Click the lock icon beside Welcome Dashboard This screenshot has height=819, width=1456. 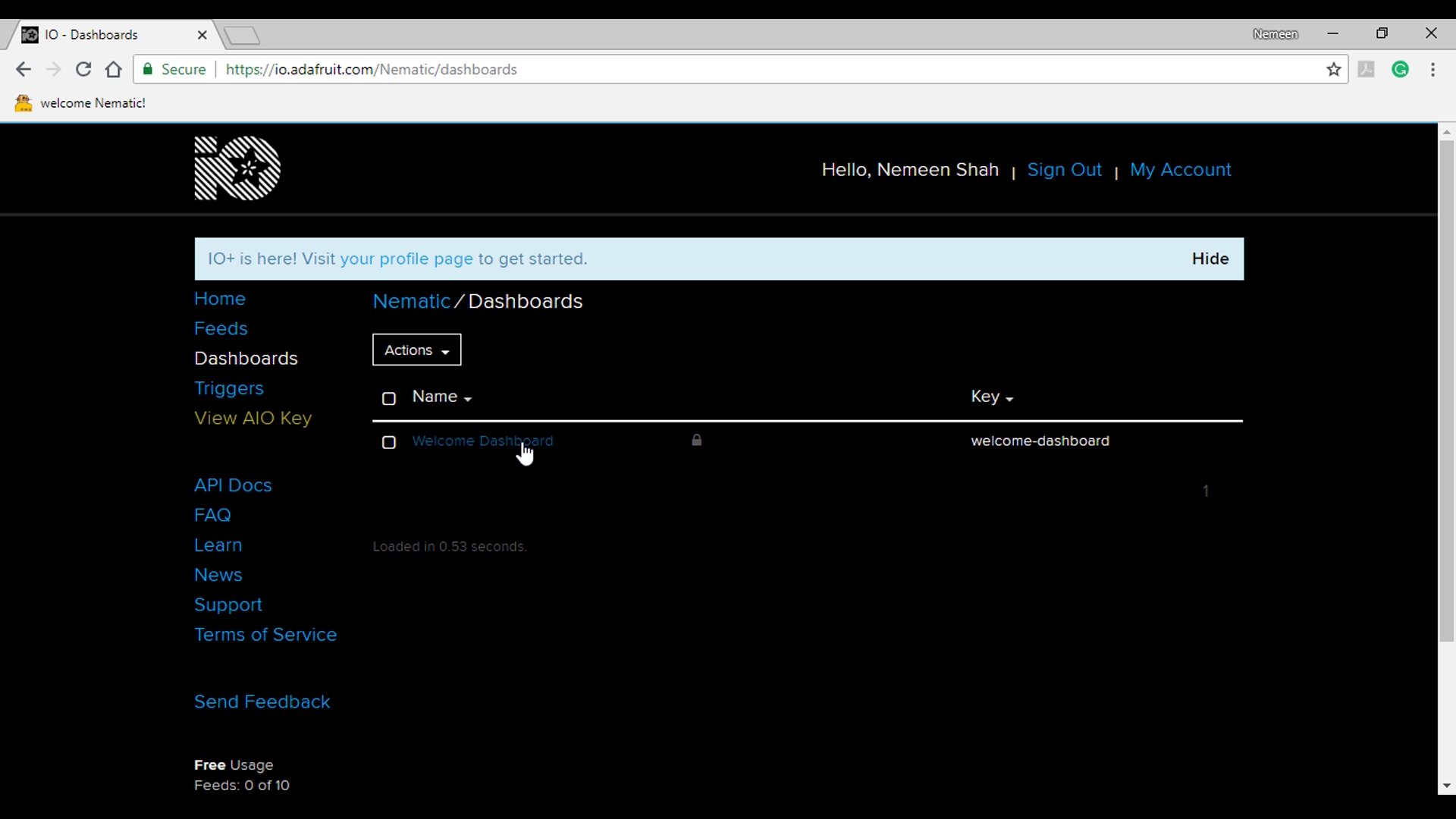[697, 440]
